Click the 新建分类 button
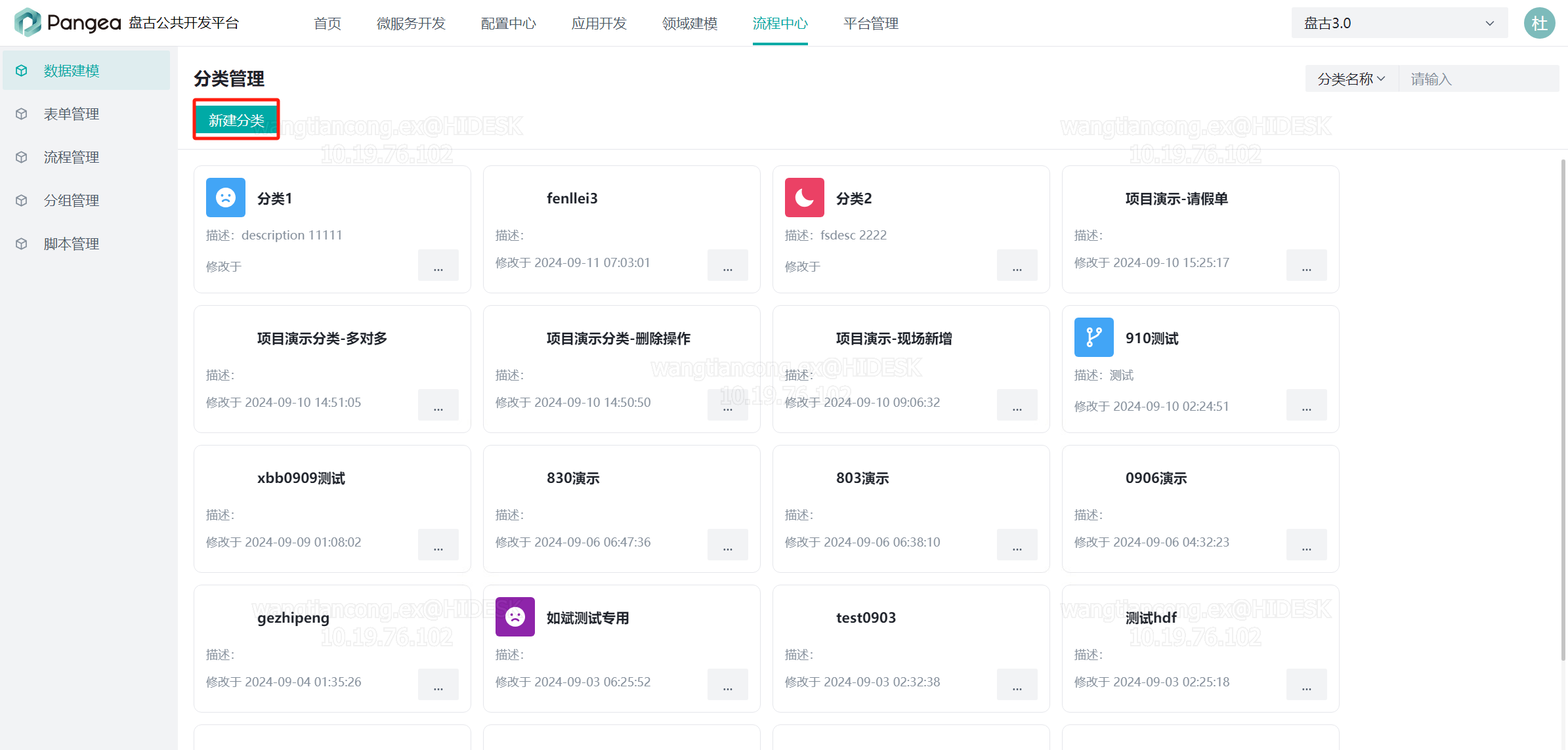 [236, 119]
